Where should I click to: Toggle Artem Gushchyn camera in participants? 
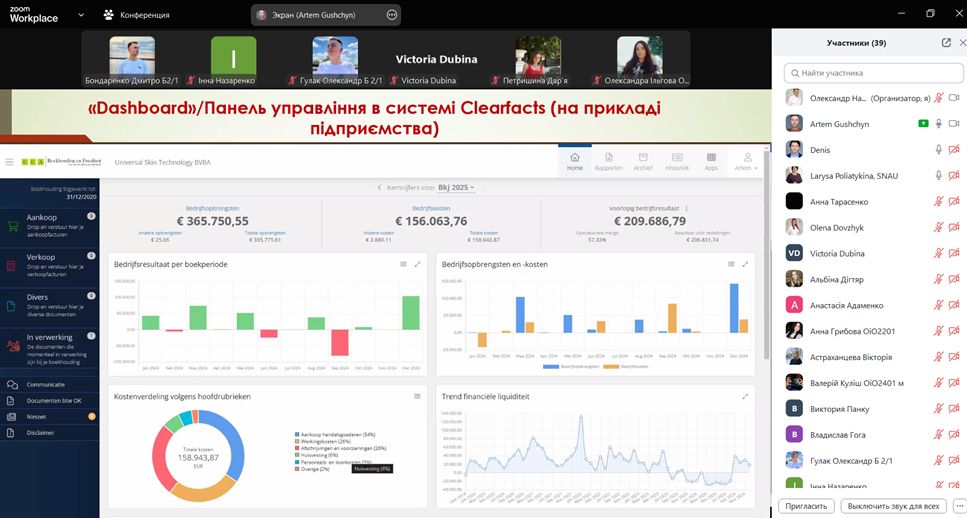954,124
